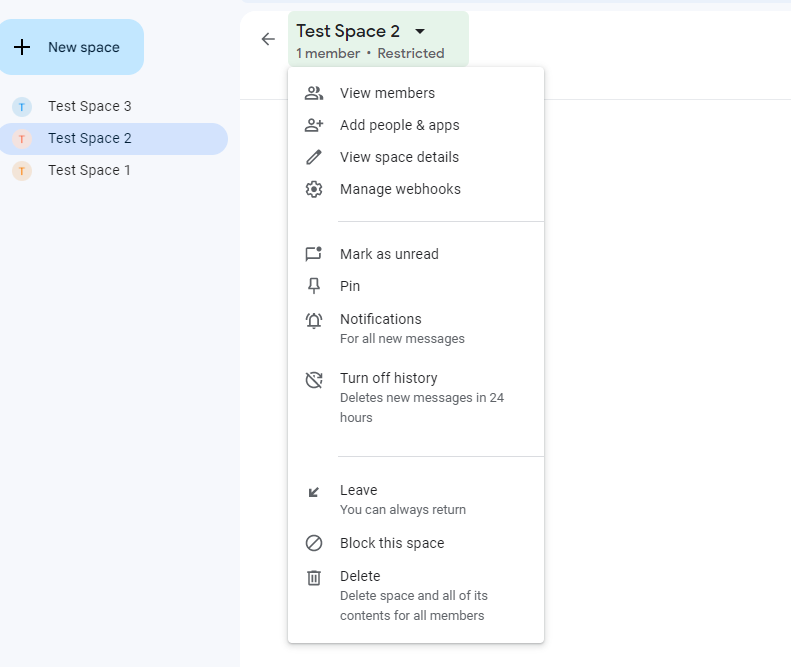Click the back arrow icon
Viewport: 791px width, 667px height.
tap(267, 39)
